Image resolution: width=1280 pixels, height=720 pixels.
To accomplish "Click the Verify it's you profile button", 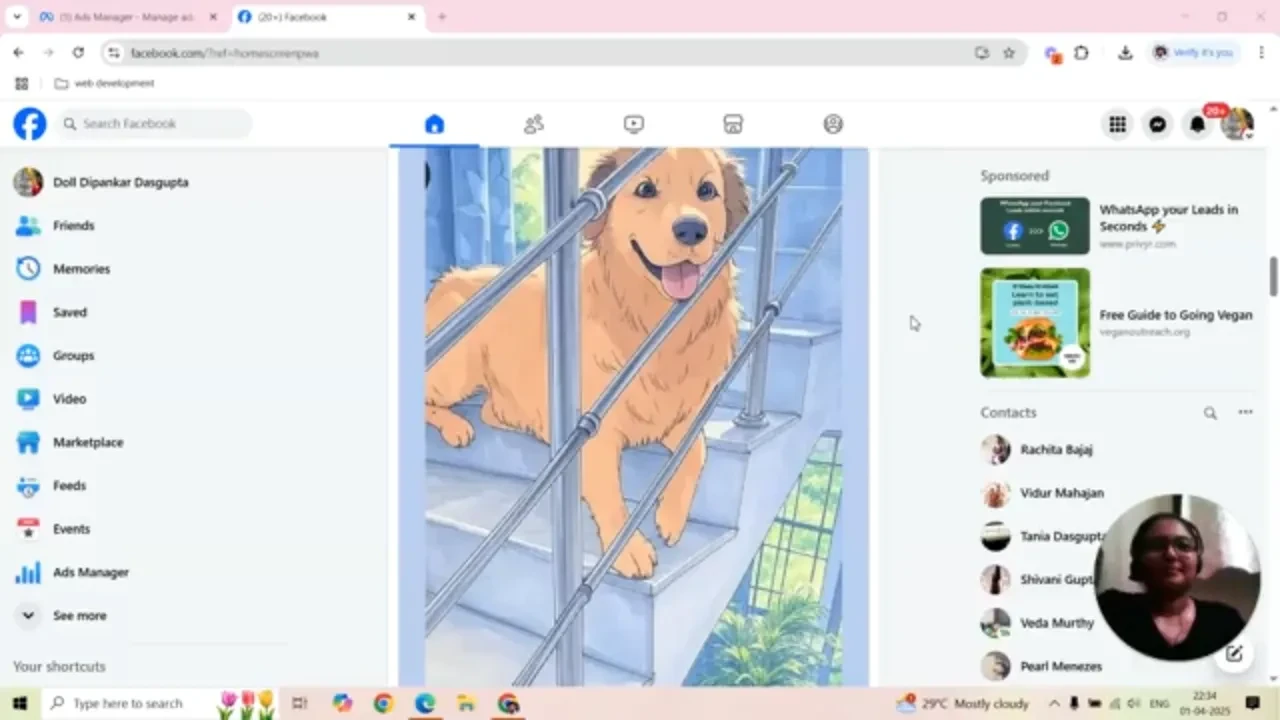I will pos(1193,53).
